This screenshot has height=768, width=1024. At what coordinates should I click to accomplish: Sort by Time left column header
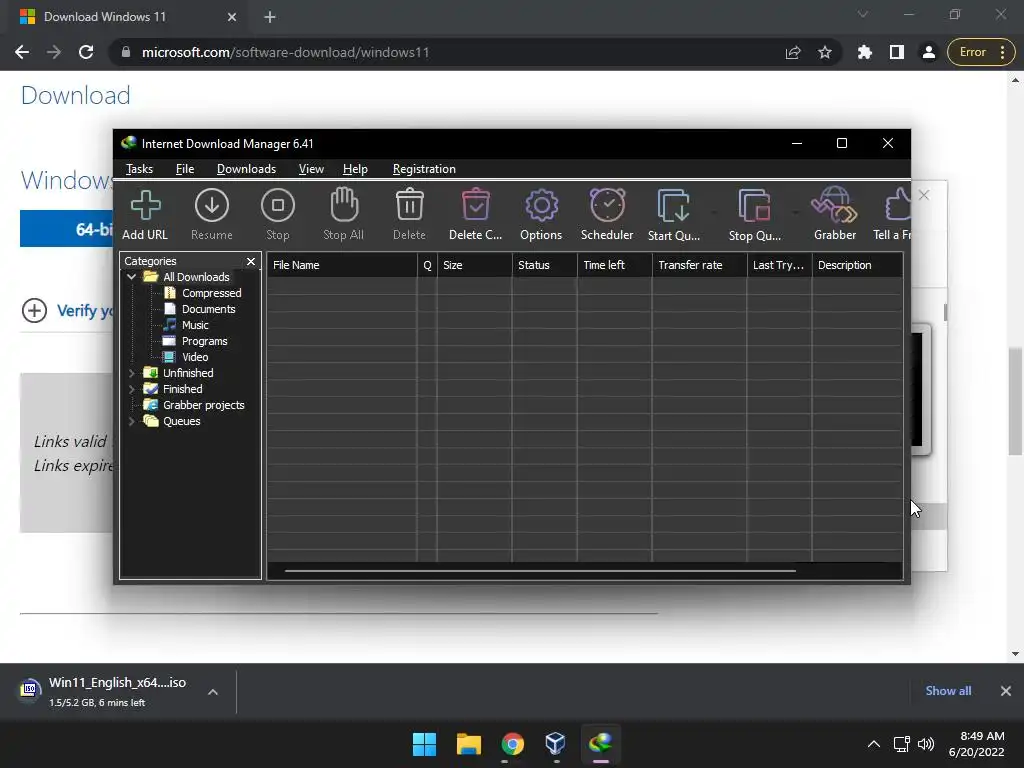(614, 265)
